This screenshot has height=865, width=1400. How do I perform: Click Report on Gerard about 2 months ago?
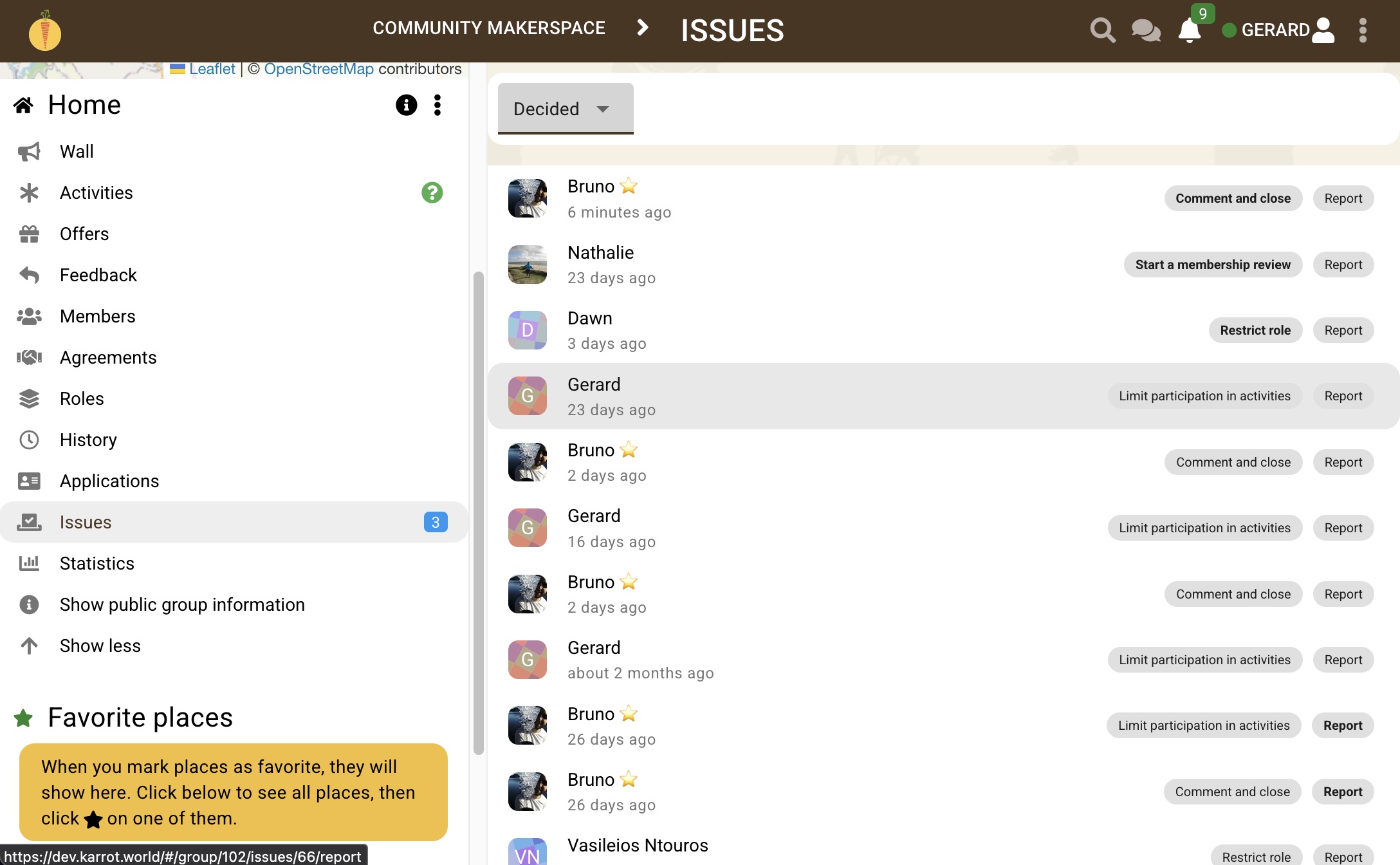pyautogui.click(x=1343, y=660)
